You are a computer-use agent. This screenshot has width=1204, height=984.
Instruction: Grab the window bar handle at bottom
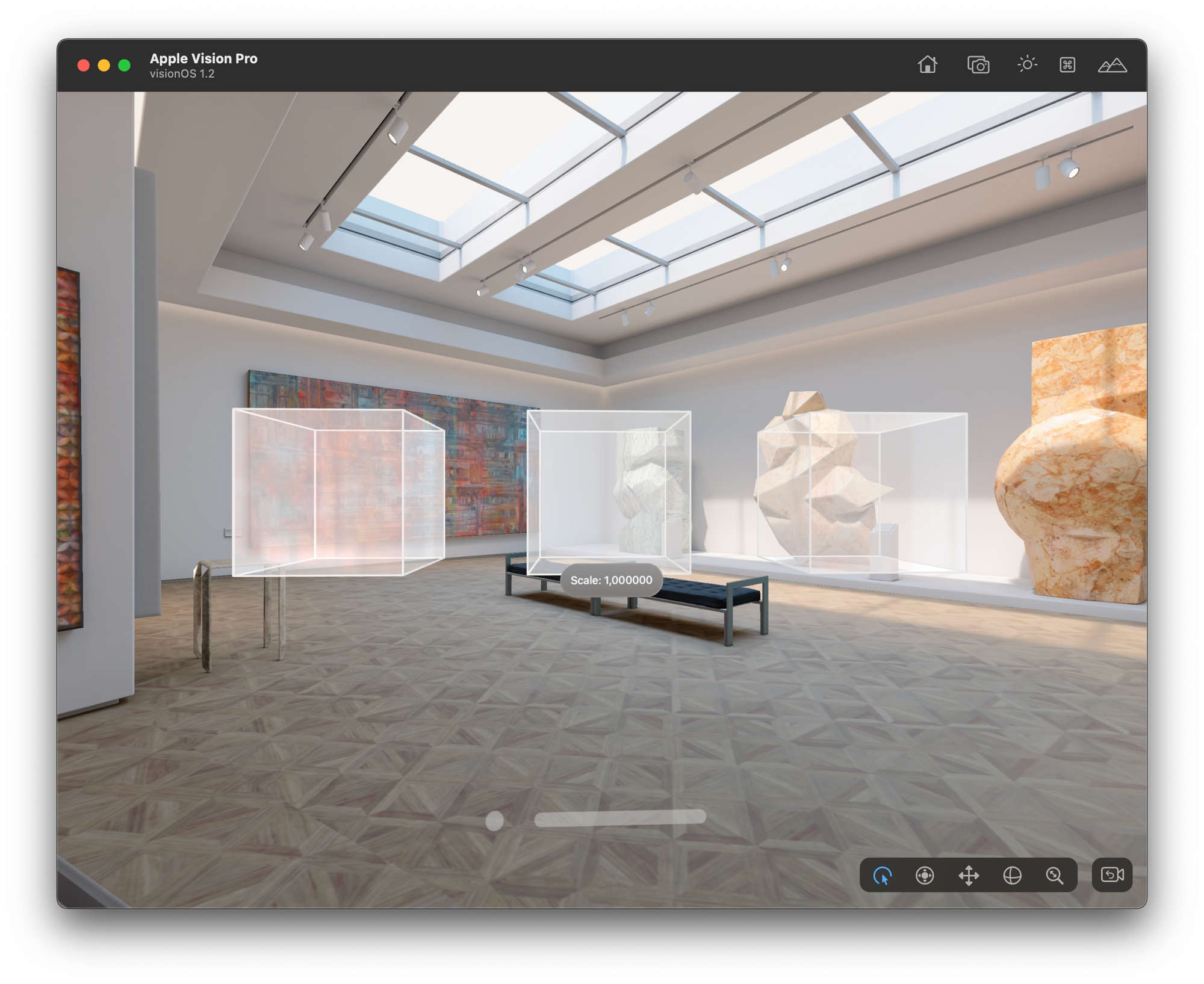[619, 818]
